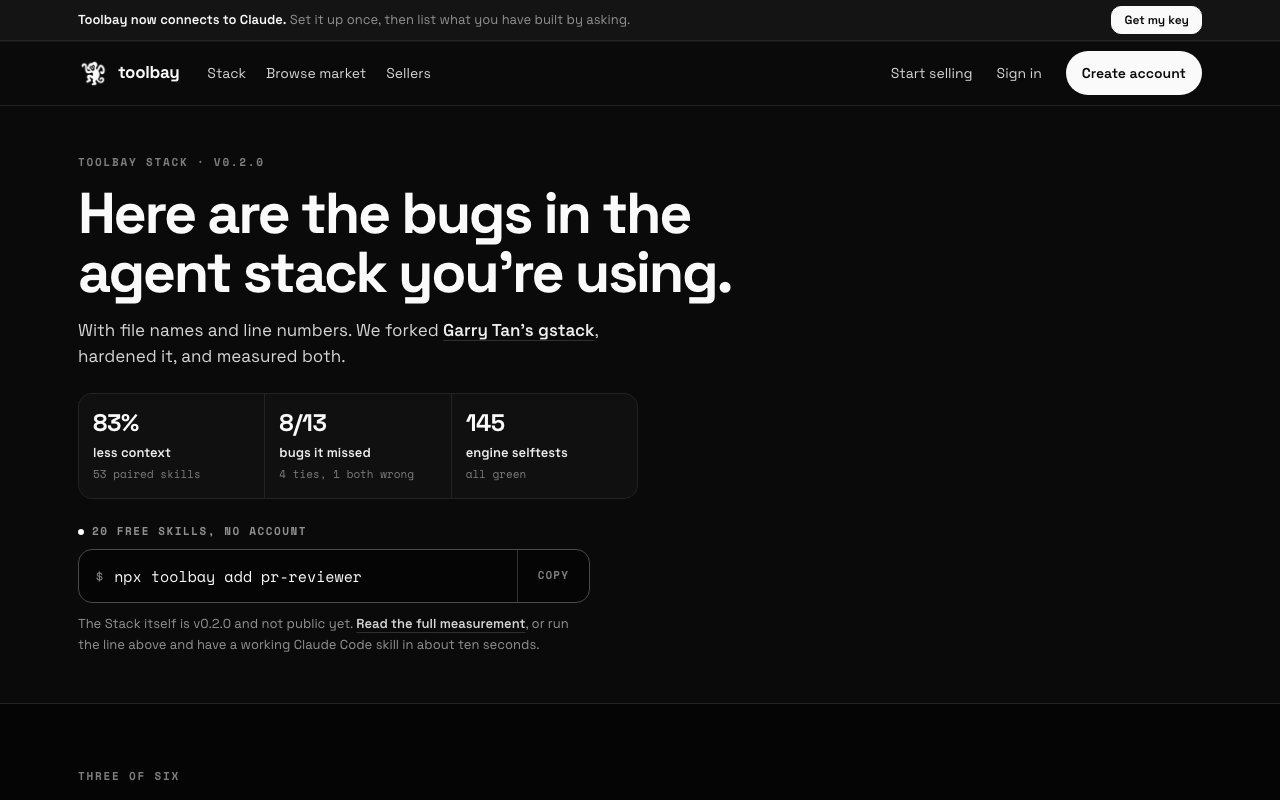Click Get my key in announcement bar
Viewport: 1280px width, 800px height.
click(x=1156, y=20)
